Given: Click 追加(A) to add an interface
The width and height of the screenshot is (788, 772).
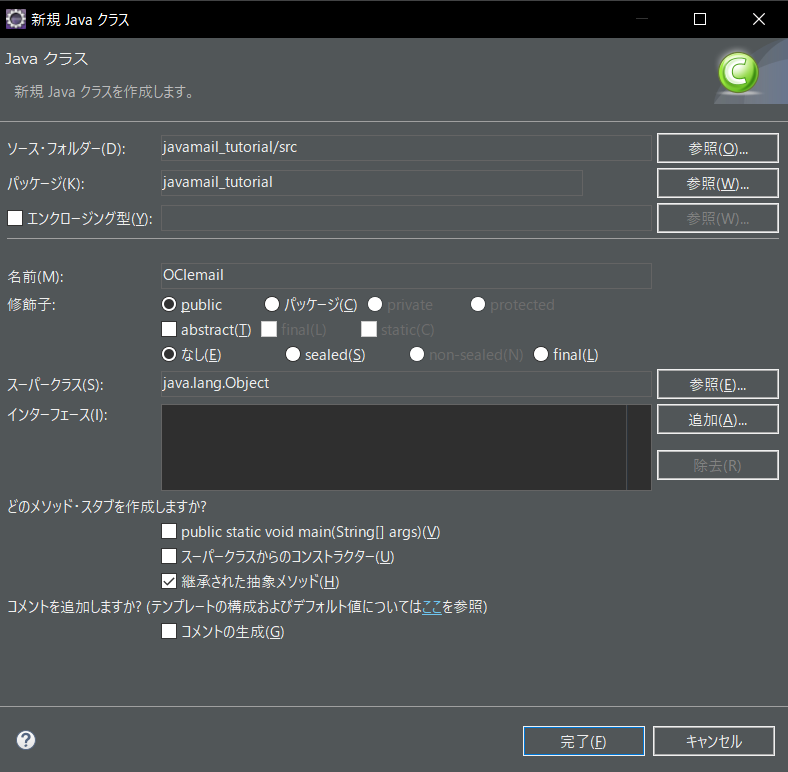Looking at the screenshot, I should click(717, 420).
